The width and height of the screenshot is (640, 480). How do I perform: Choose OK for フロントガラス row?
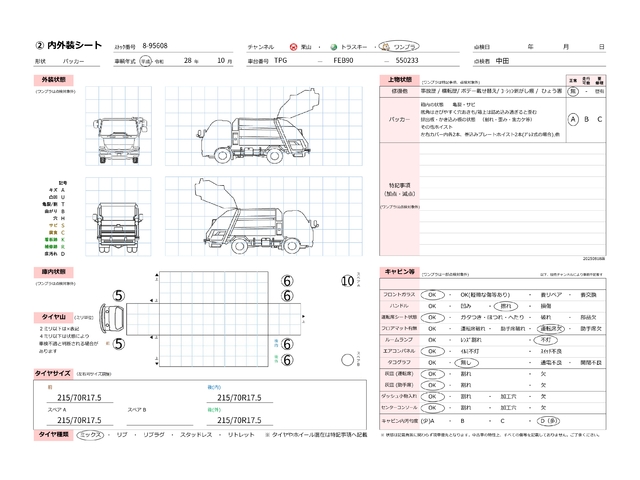432,295
